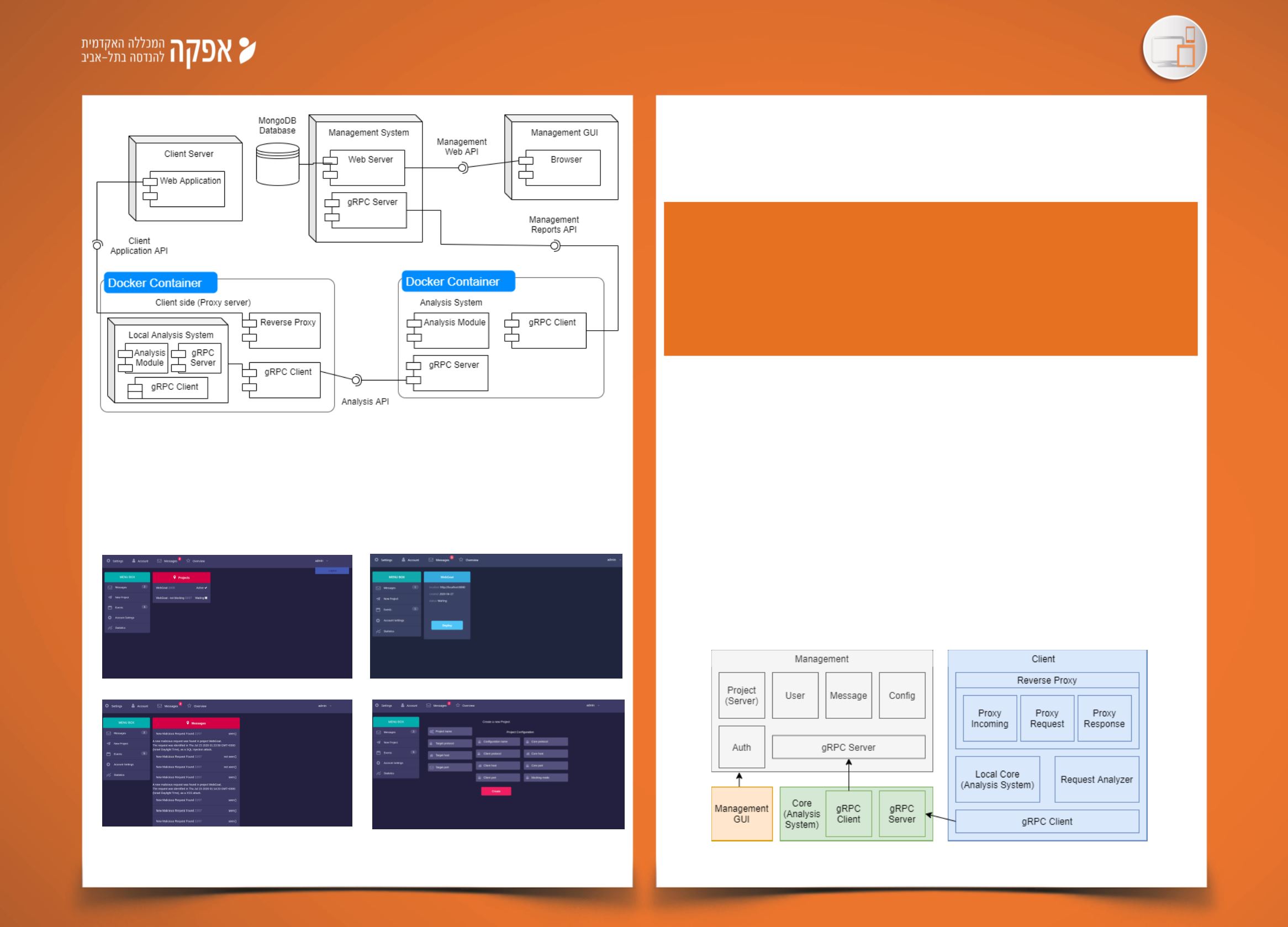Click the Project name input field
This screenshot has width=1288, height=927.
[x=450, y=731]
